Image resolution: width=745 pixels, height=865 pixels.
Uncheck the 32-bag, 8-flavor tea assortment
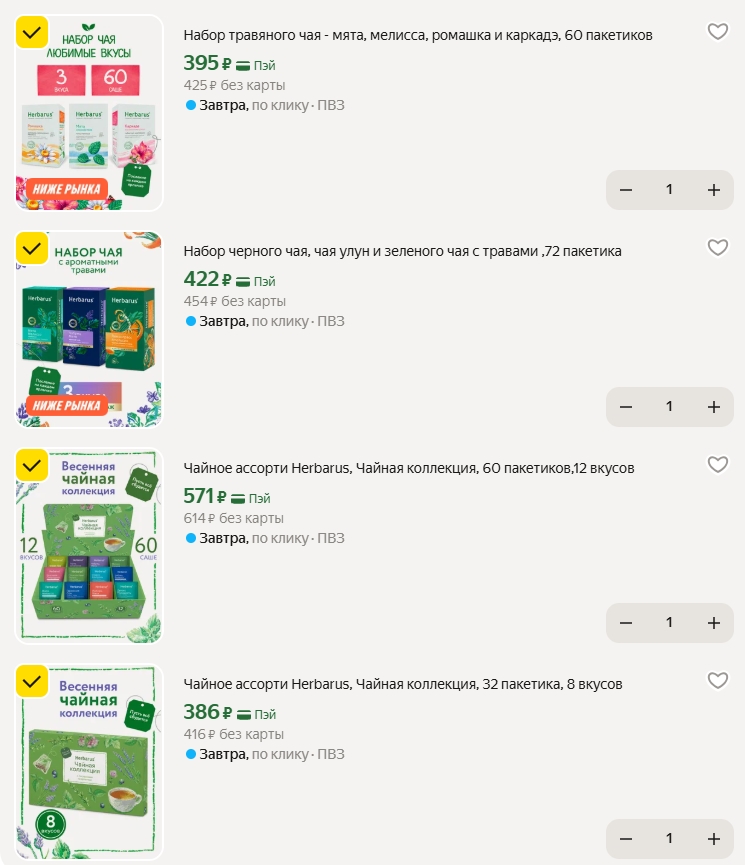click(x=32, y=682)
